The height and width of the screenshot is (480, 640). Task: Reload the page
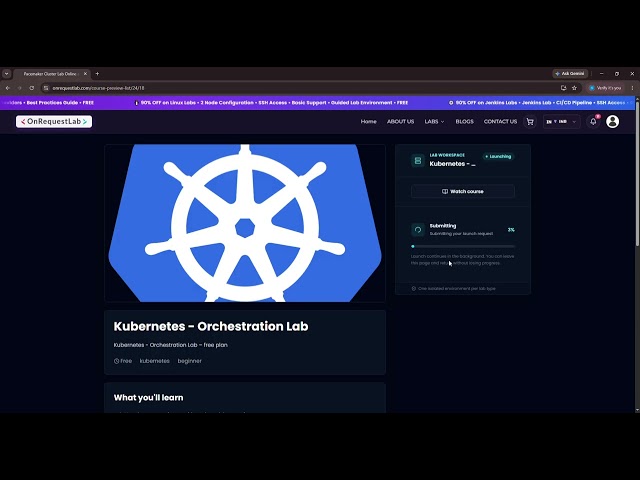pyautogui.click(x=31, y=88)
